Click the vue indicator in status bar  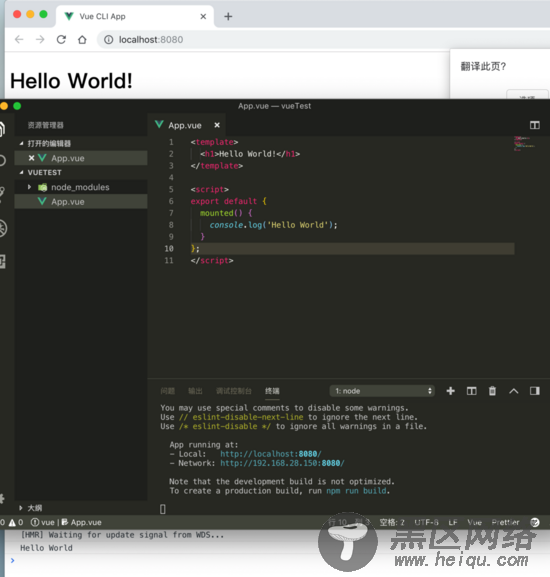pos(42,522)
